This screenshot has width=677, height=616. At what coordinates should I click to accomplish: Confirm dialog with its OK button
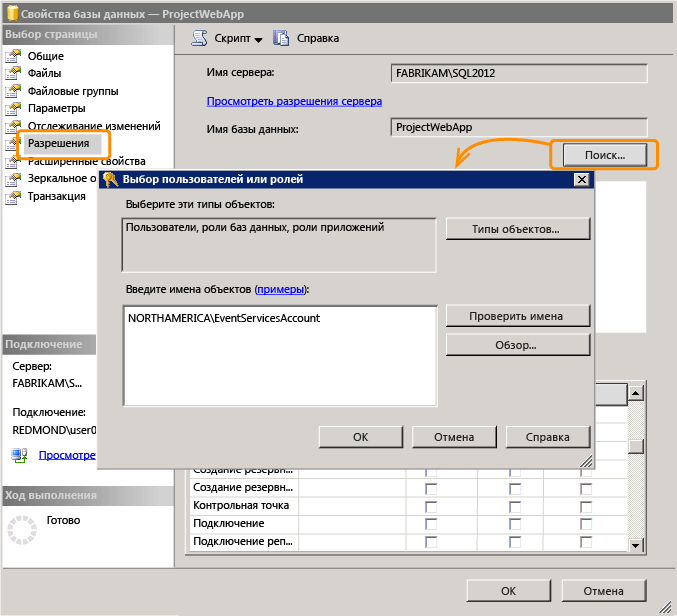pyautogui.click(x=361, y=437)
